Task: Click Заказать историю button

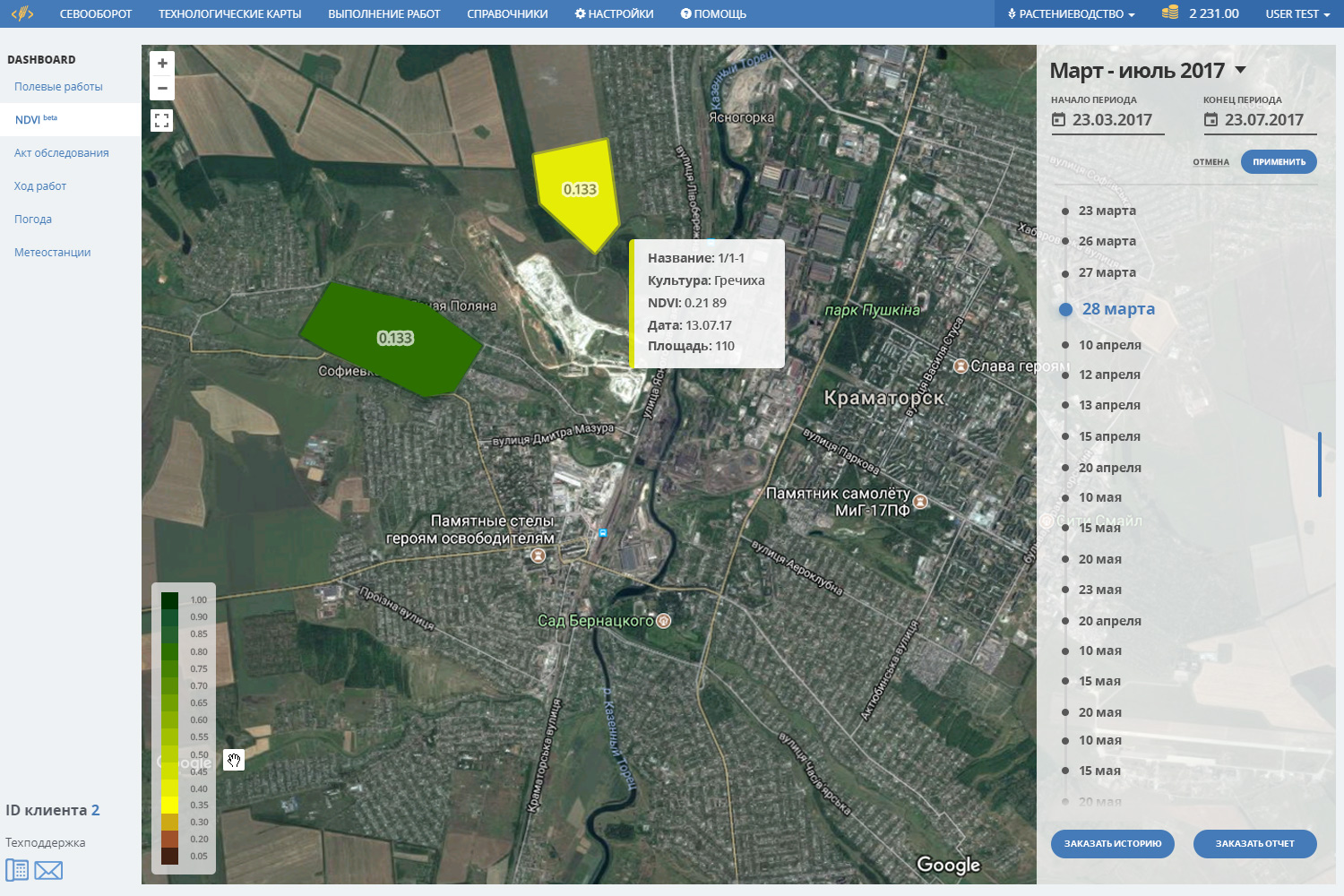Action: pos(1113,844)
